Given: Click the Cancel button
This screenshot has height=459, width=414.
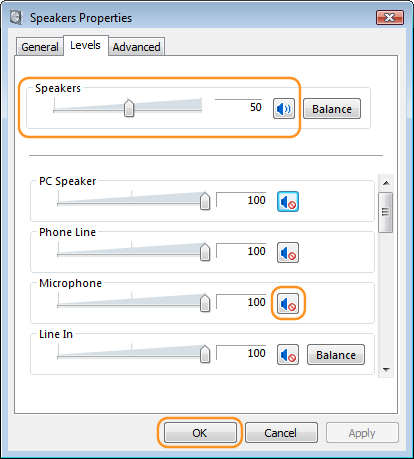Looking at the screenshot, I should [281, 433].
